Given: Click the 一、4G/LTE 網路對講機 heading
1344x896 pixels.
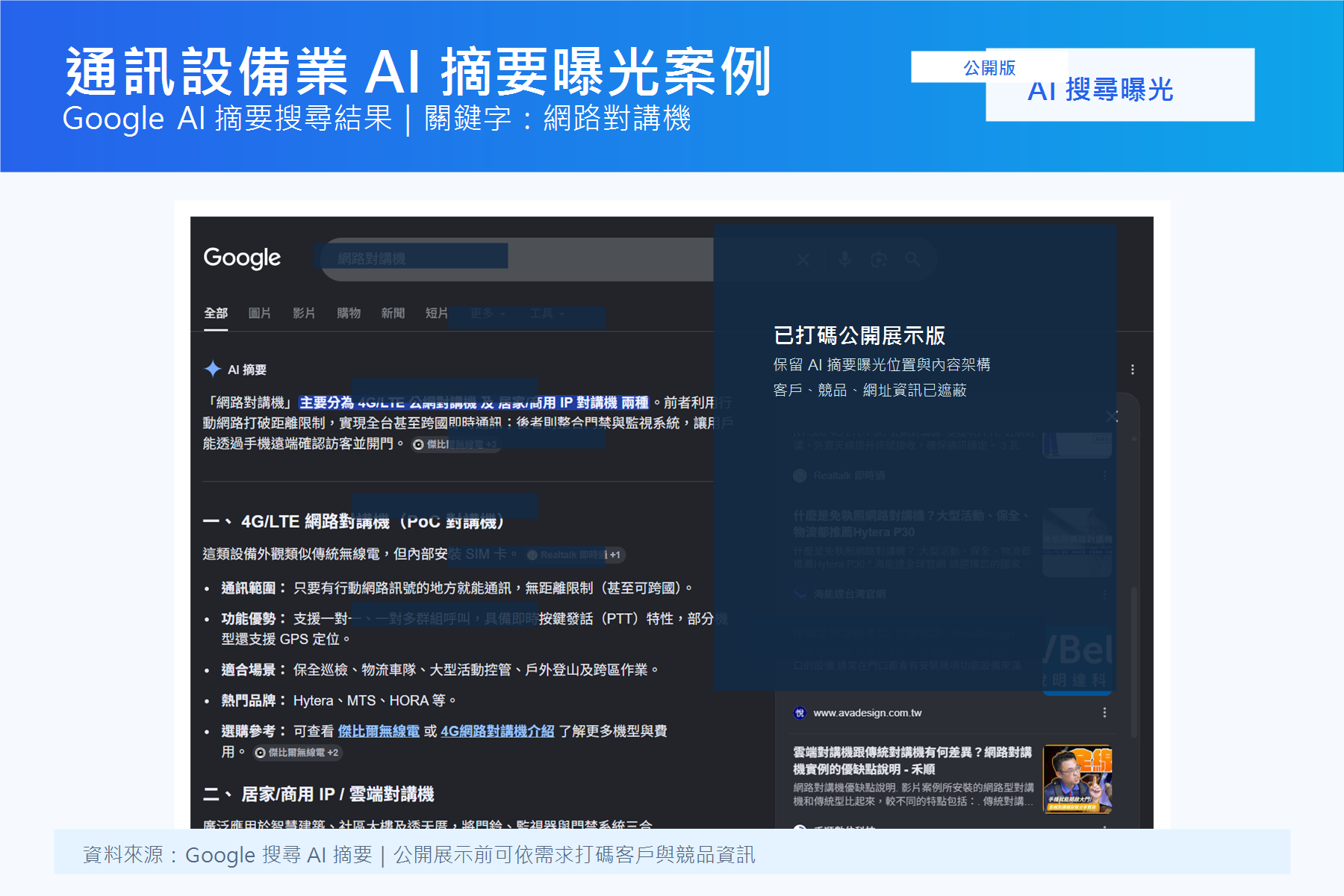Looking at the screenshot, I should pos(353,521).
